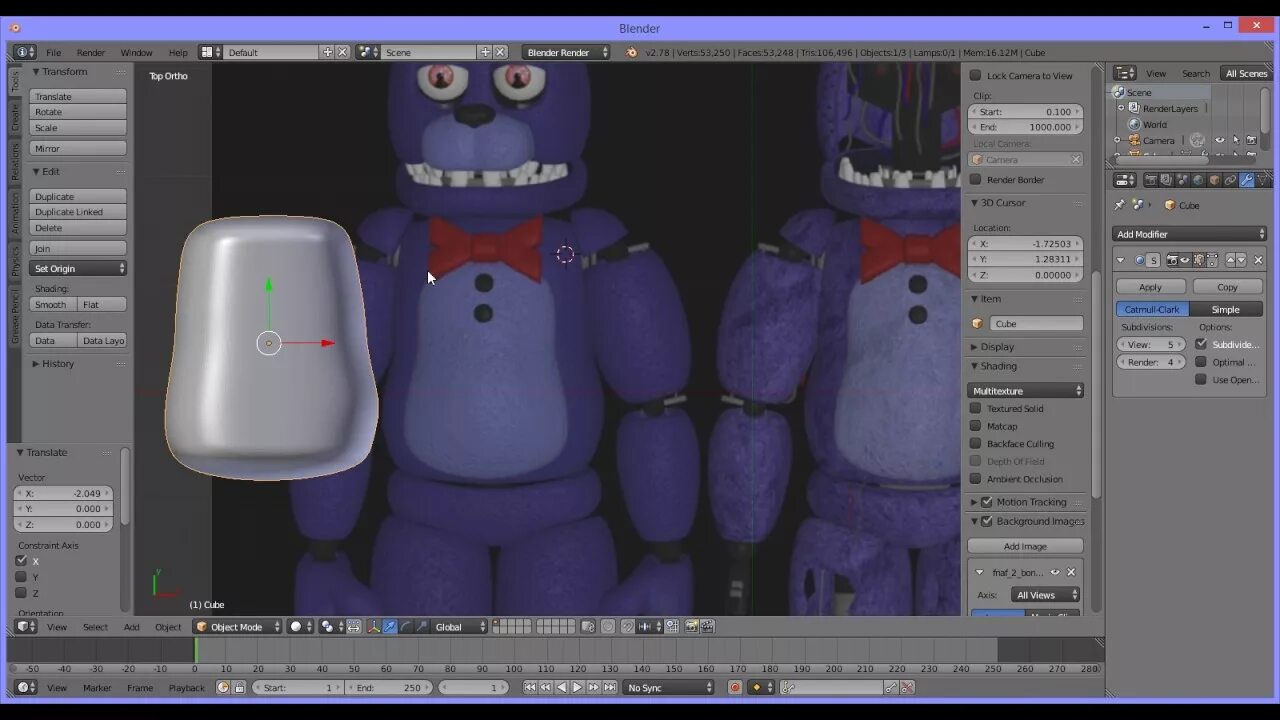Click the Add Image button
1280x720 pixels.
coord(1025,546)
